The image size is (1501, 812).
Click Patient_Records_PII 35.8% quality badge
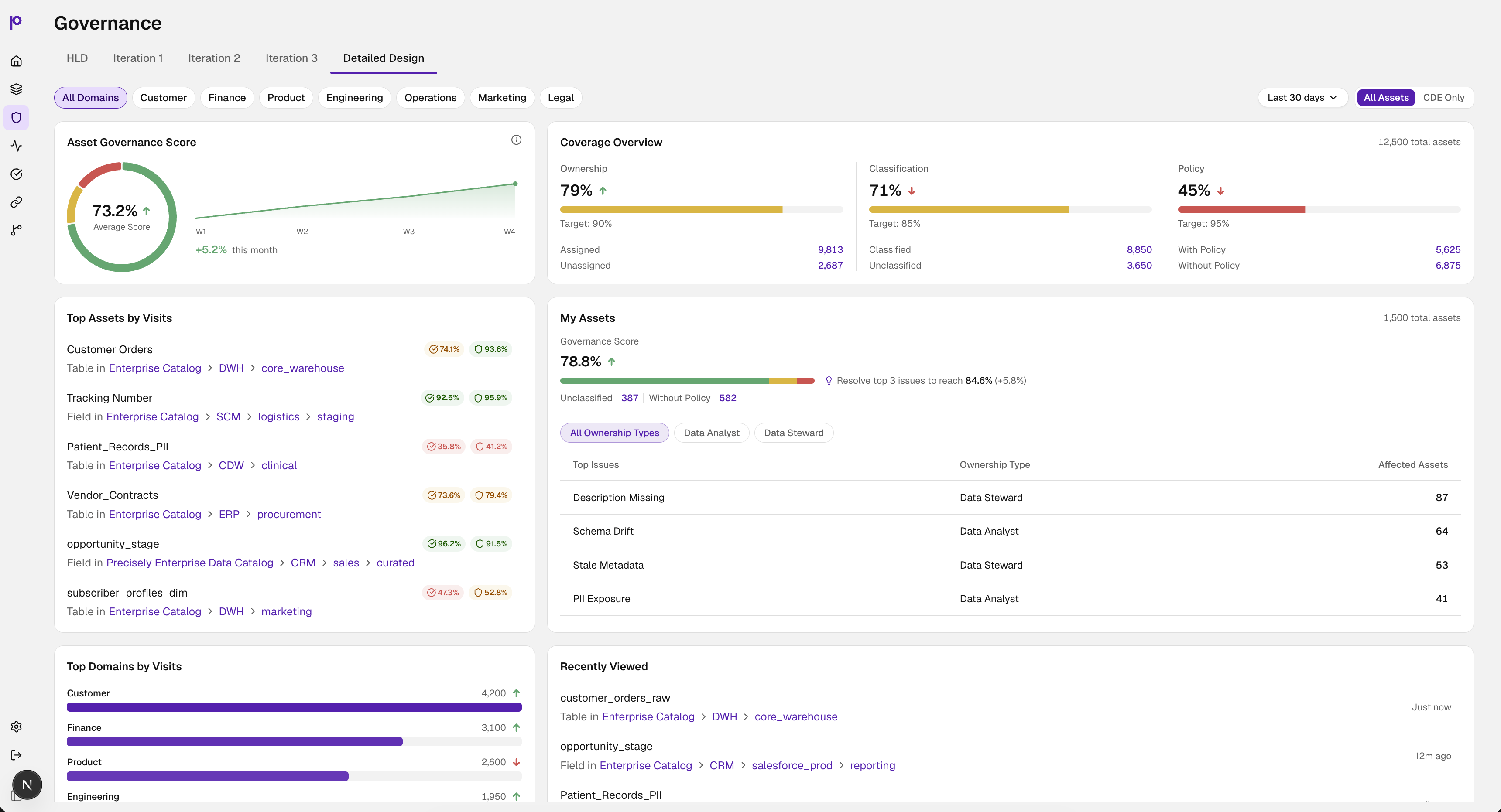coord(443,447)
